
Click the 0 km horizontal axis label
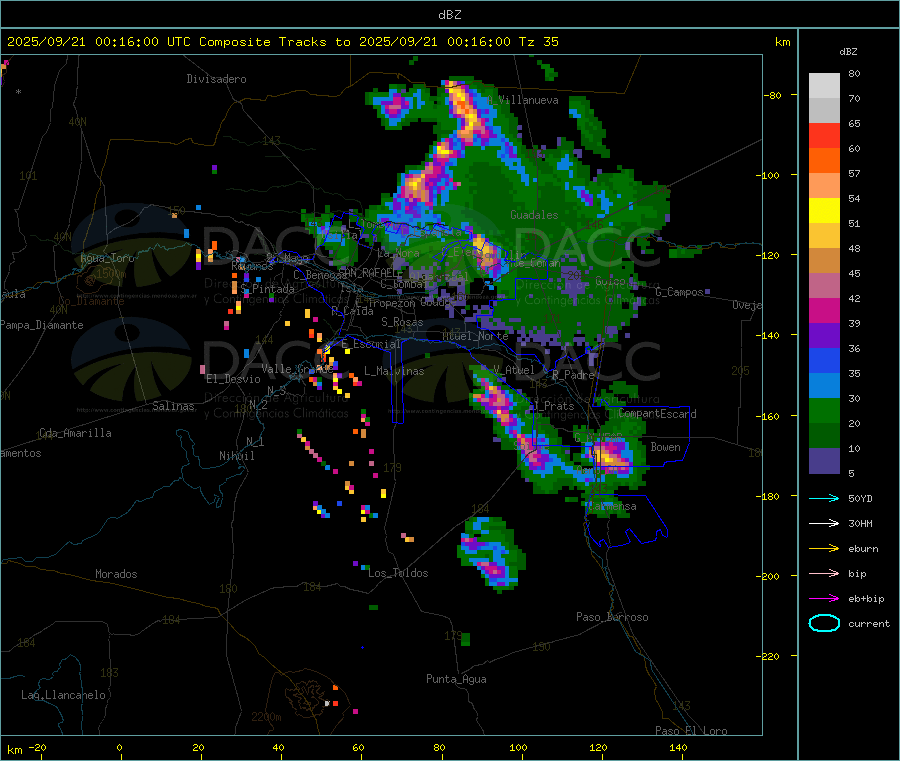[119, 747]
